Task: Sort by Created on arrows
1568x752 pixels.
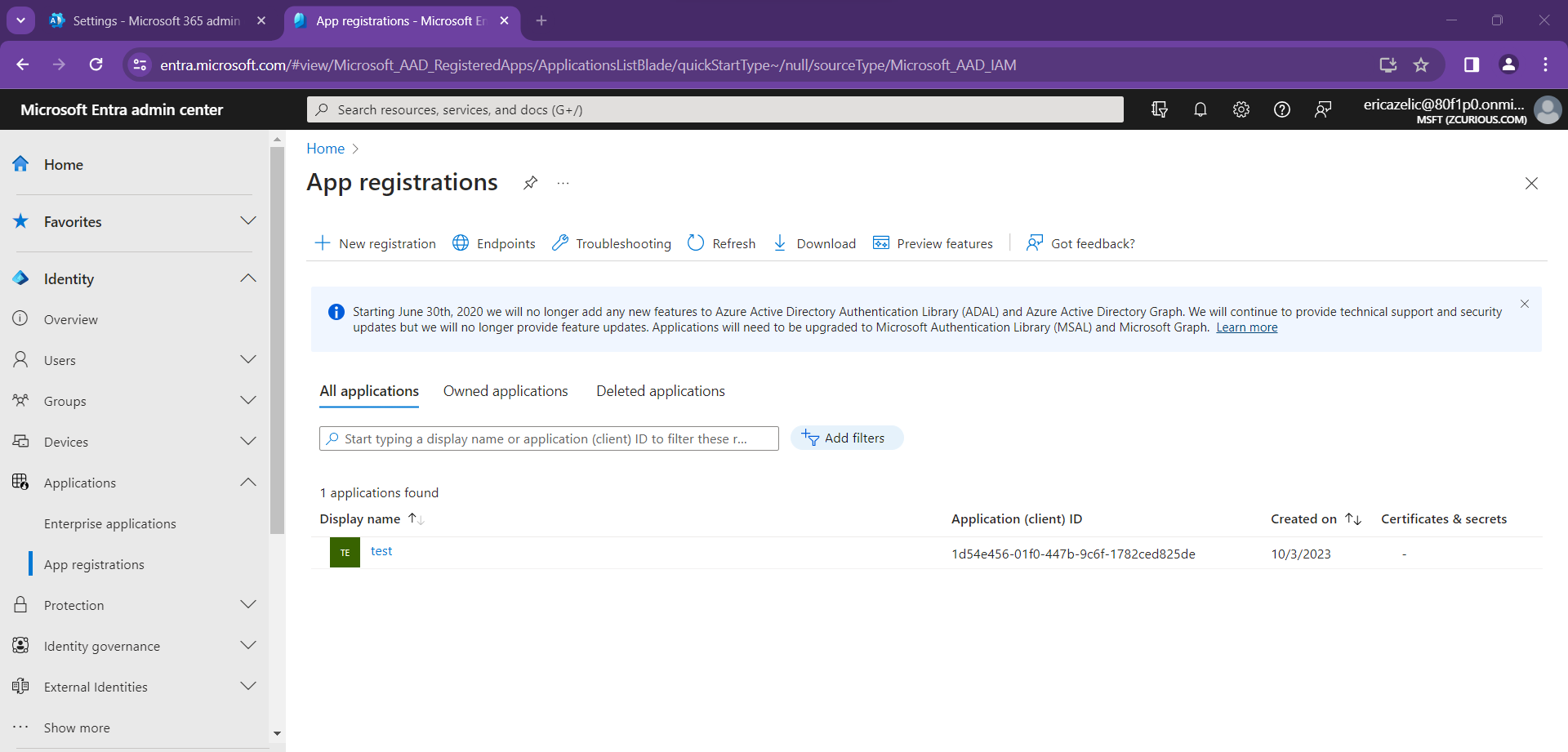Action: [x=1353, y=518]
